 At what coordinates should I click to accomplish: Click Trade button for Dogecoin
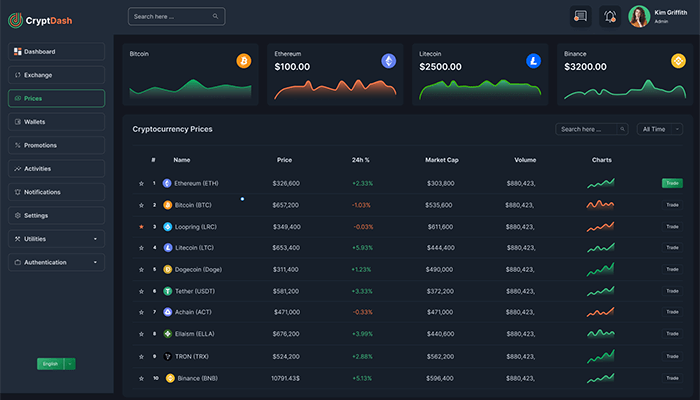click(672, 269)
